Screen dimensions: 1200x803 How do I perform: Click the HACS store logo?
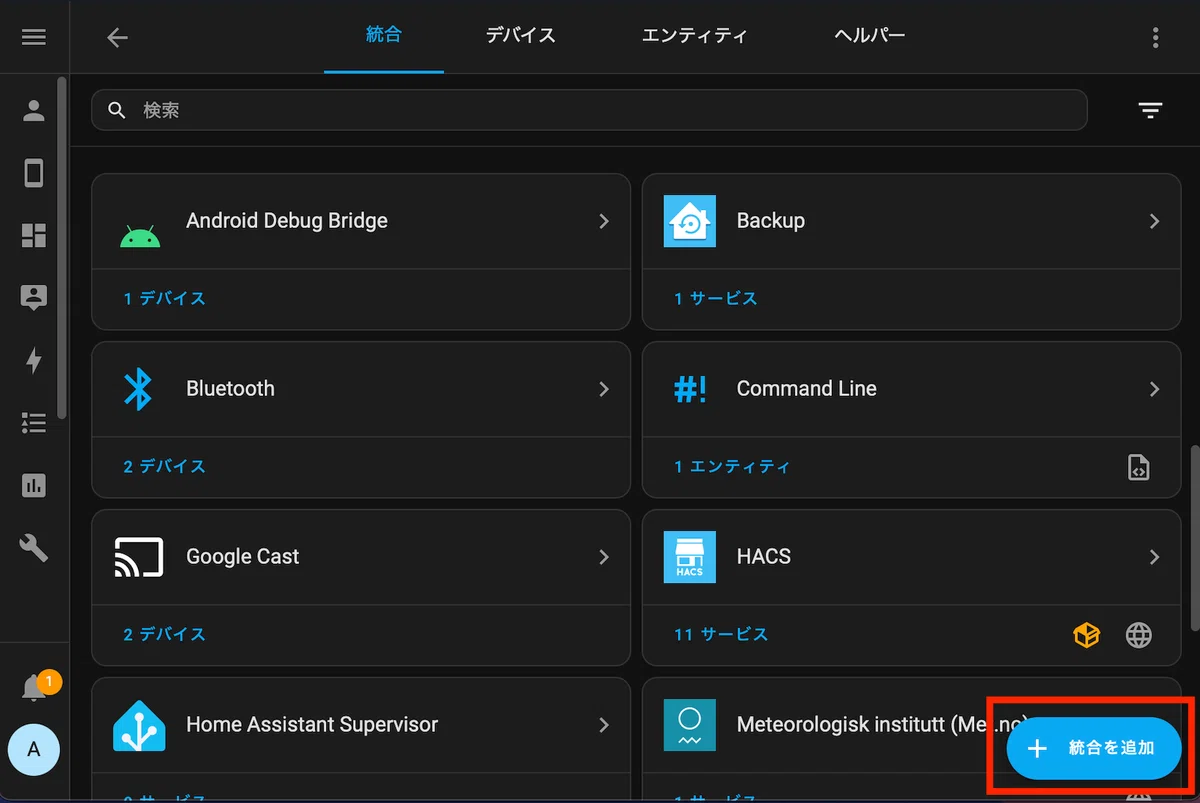point(690,557)
